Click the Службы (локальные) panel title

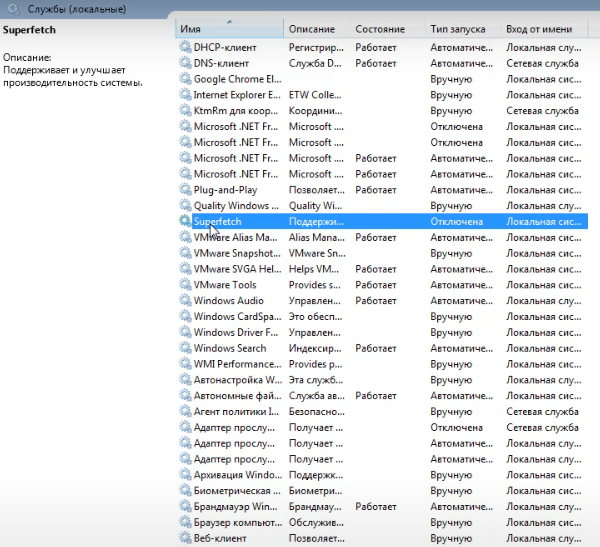77,9
